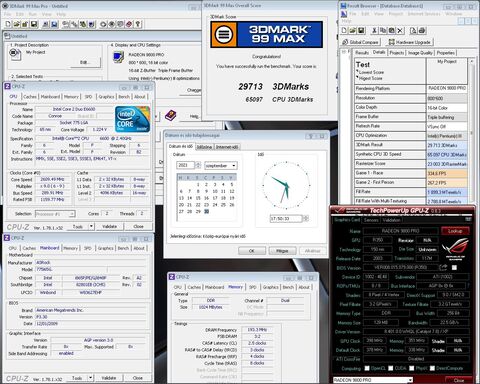Click New file icon in 3DMark toolbar

point(8,24)
